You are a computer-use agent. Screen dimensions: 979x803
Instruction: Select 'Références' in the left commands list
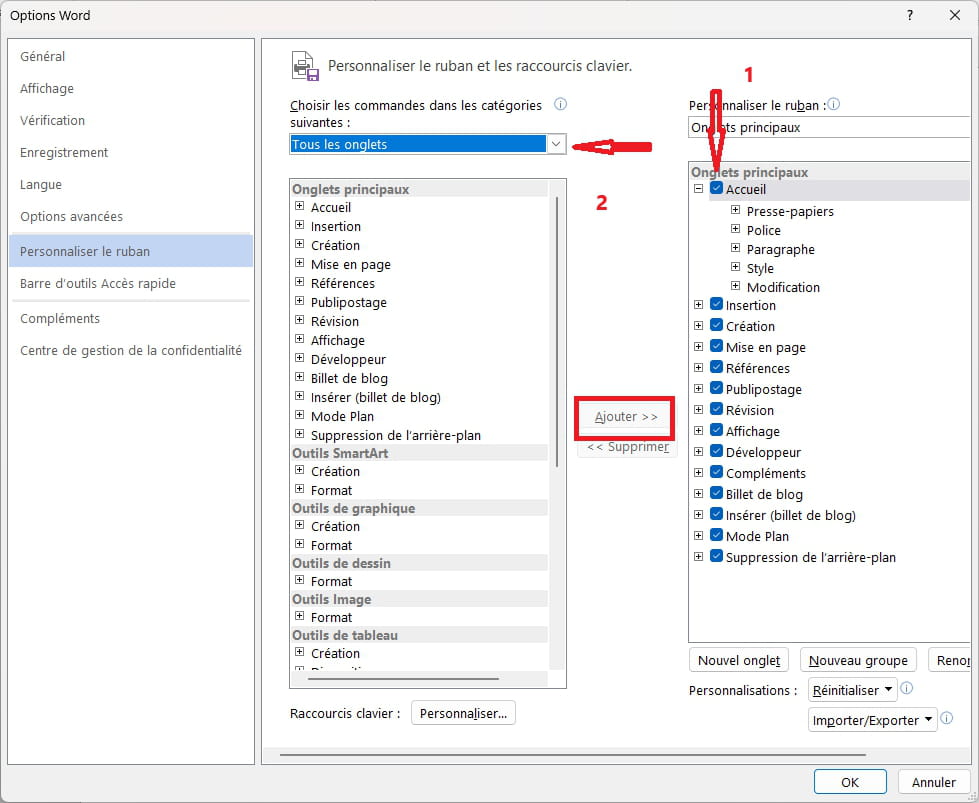343,283
